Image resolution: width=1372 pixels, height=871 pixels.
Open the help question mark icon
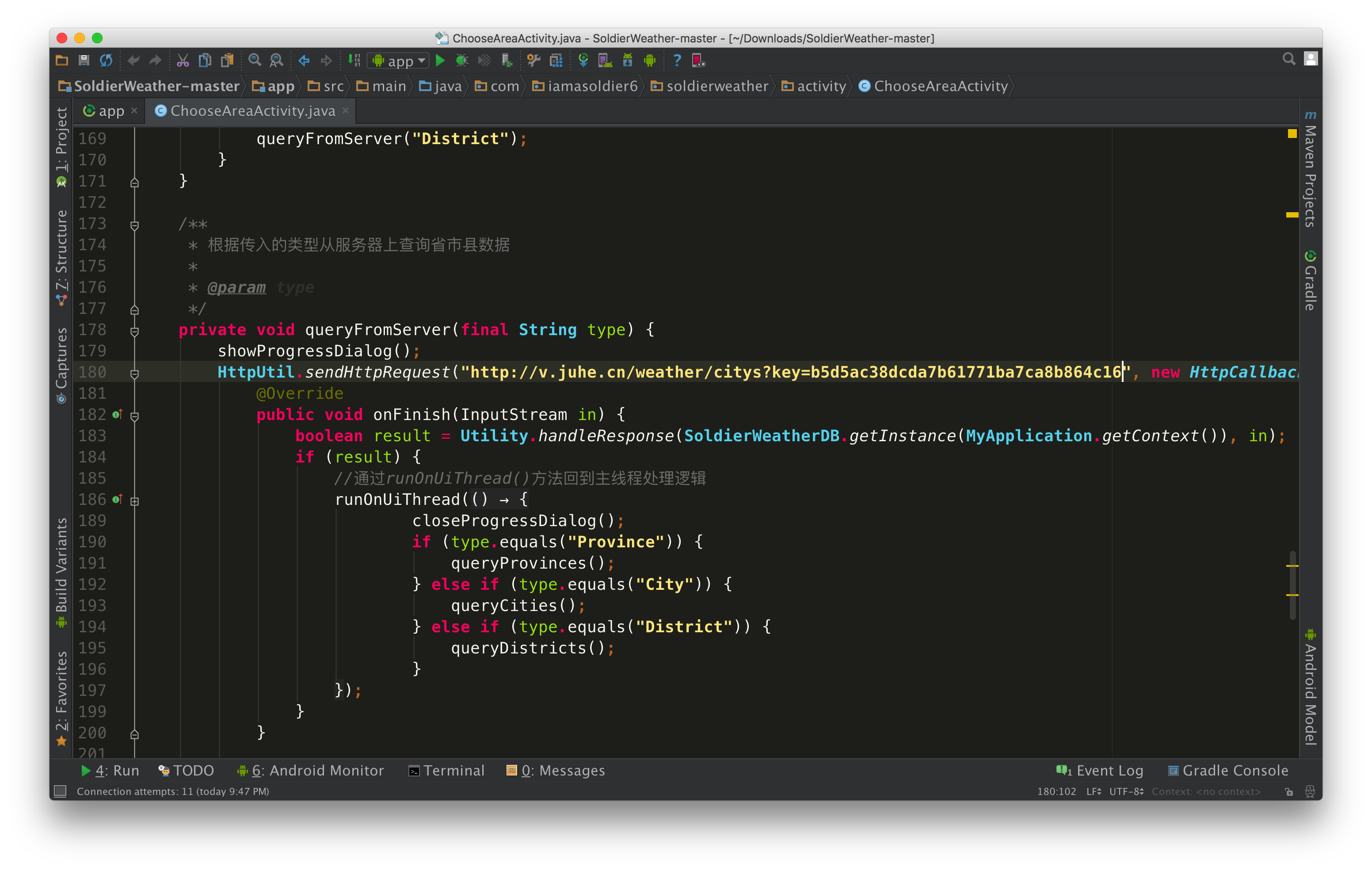click(x=677, y=61)
